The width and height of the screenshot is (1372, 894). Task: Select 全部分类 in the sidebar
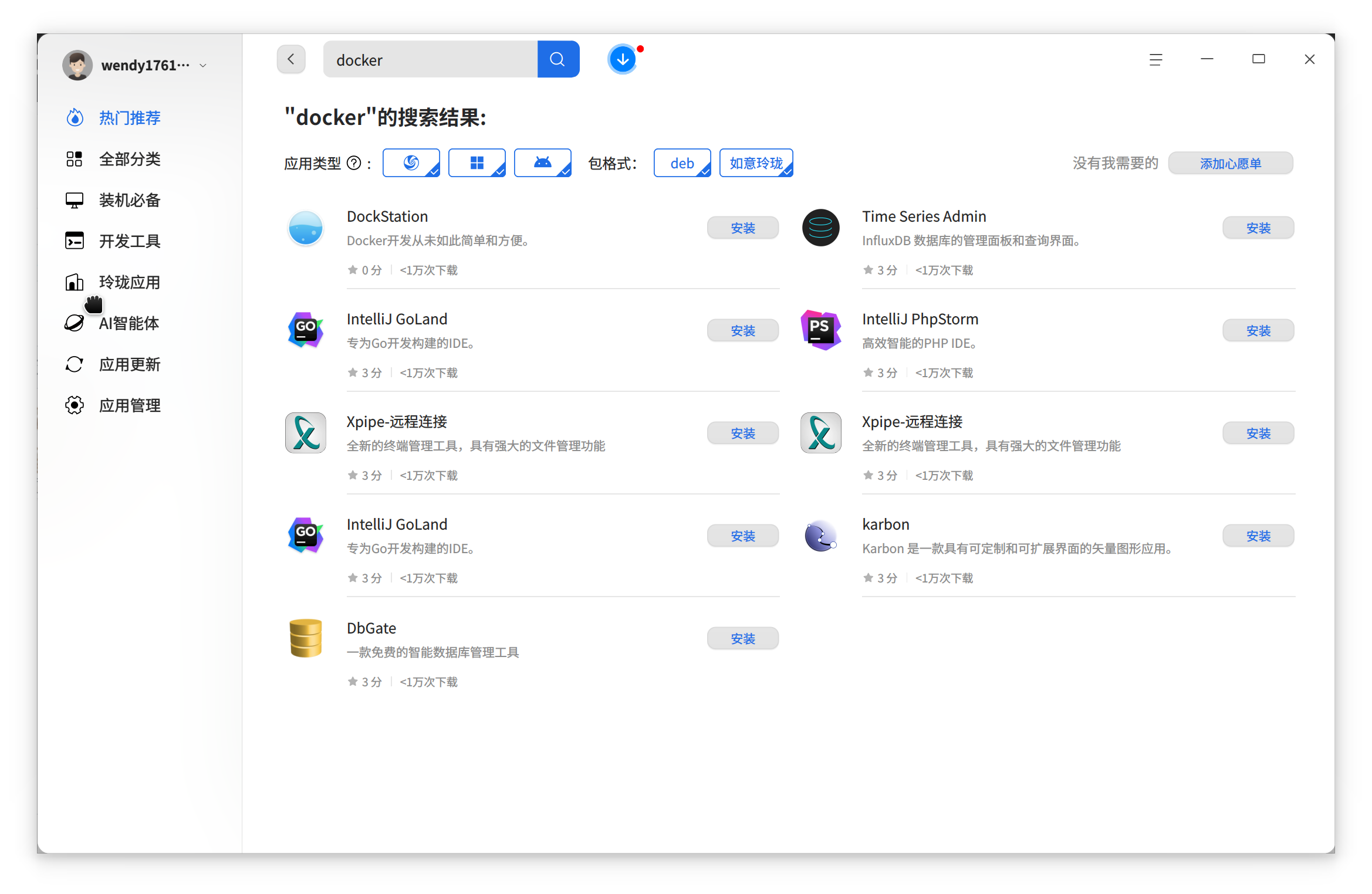point(130,159)
